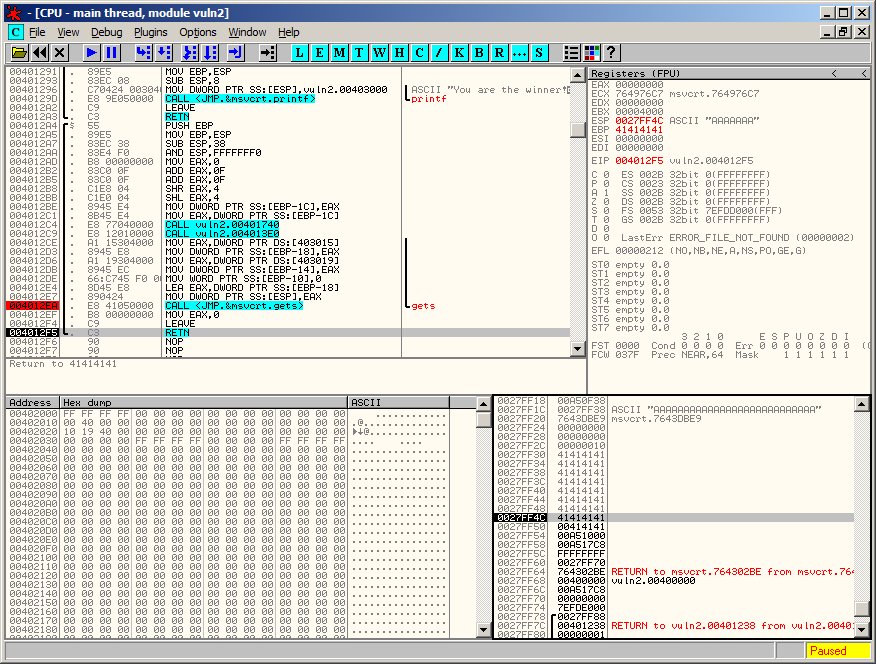876x664 pixels.
Task: Open the Plugins menu
Action: coord(151,32)
